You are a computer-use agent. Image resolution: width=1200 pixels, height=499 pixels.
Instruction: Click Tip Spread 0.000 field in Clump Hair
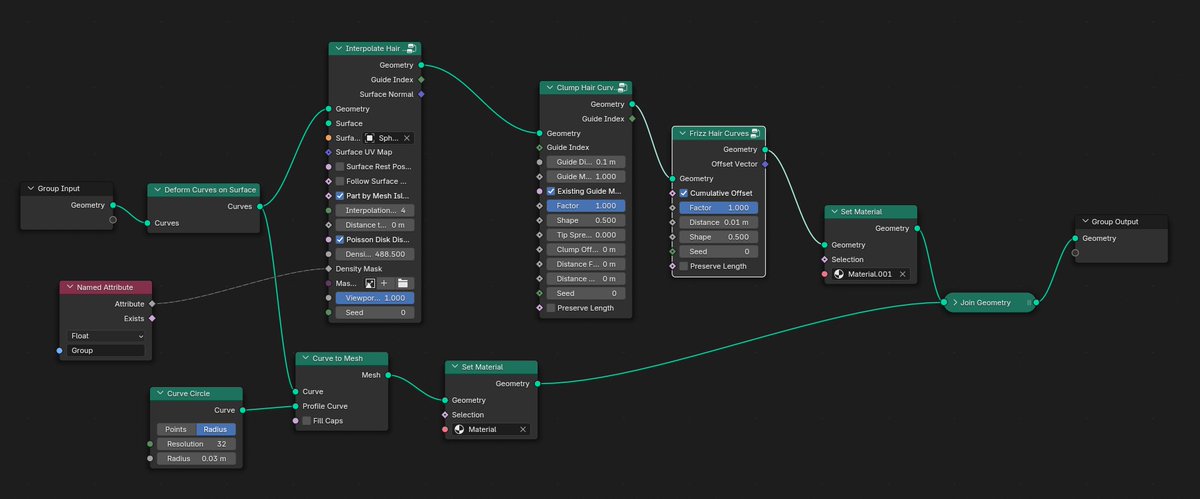pos(586,235)
